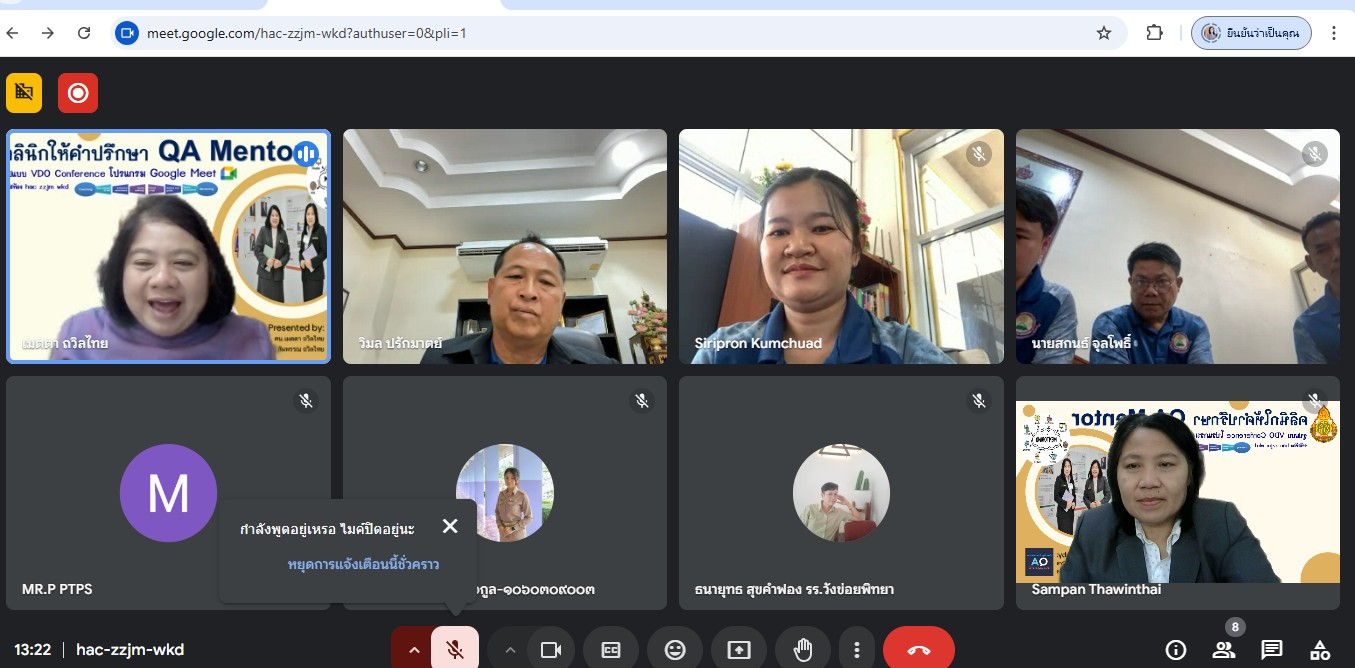Image resolution: width=1355 pixels, height=668 pixels.
Task: Click muted mic icon on ธนายุทธ สุขคำฟอง tile
Action: (979, 401)
